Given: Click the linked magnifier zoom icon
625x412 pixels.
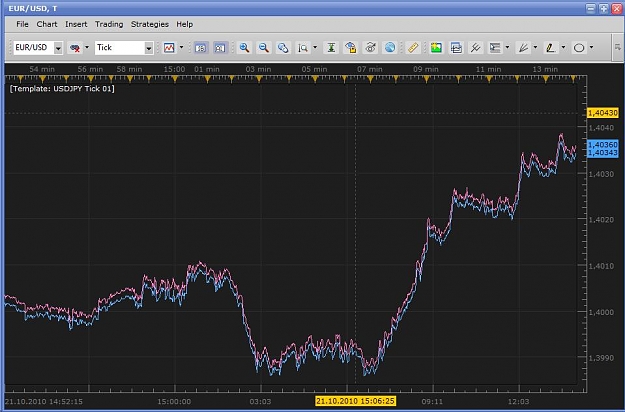Looking at the screenshot, I should 283,48.
